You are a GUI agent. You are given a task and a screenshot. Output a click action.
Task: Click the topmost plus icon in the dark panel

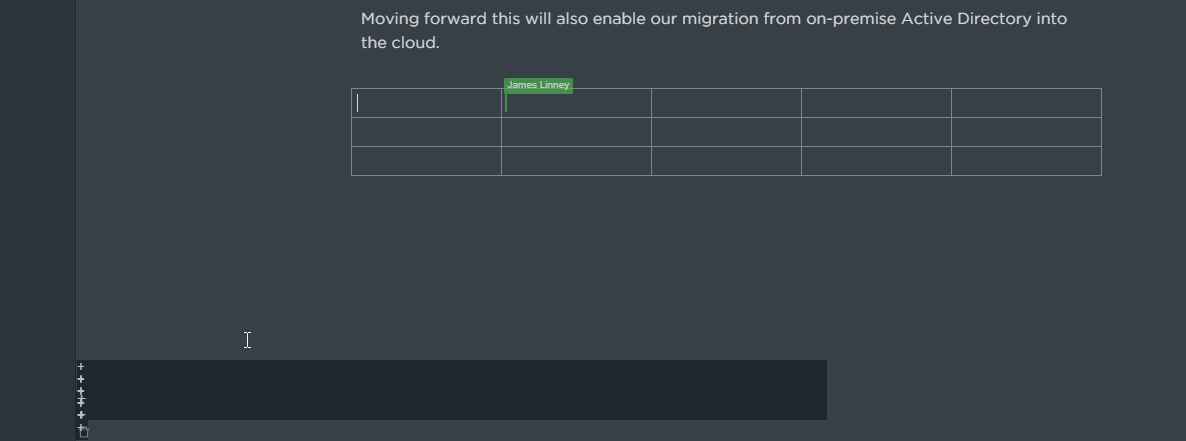(81, 367)
